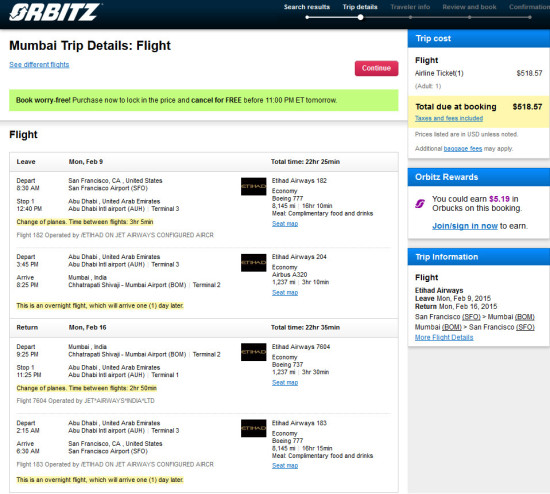Click the Trip details progress dot
Viewport: 550px width, 494px height.
coord(360,17)
